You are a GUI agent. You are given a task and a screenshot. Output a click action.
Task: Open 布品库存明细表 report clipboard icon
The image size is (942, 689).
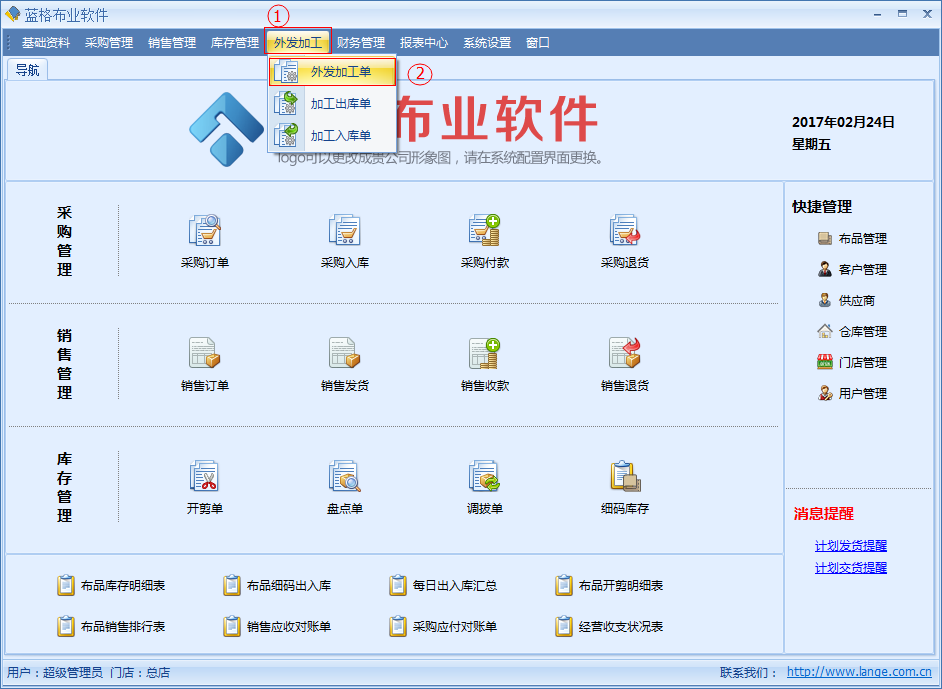[x=65, y=585]
